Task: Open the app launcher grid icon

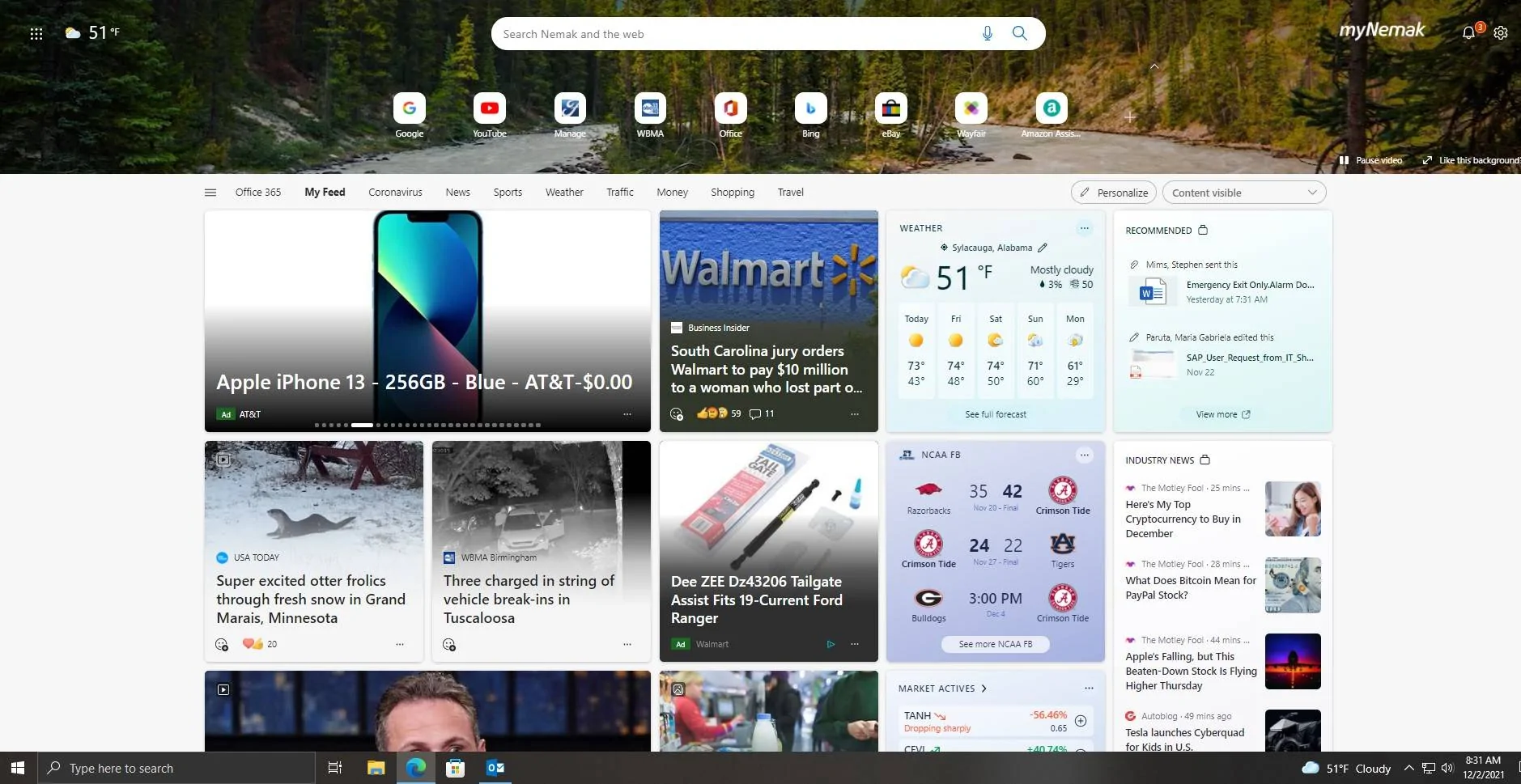Action: [x=36, y=34]
